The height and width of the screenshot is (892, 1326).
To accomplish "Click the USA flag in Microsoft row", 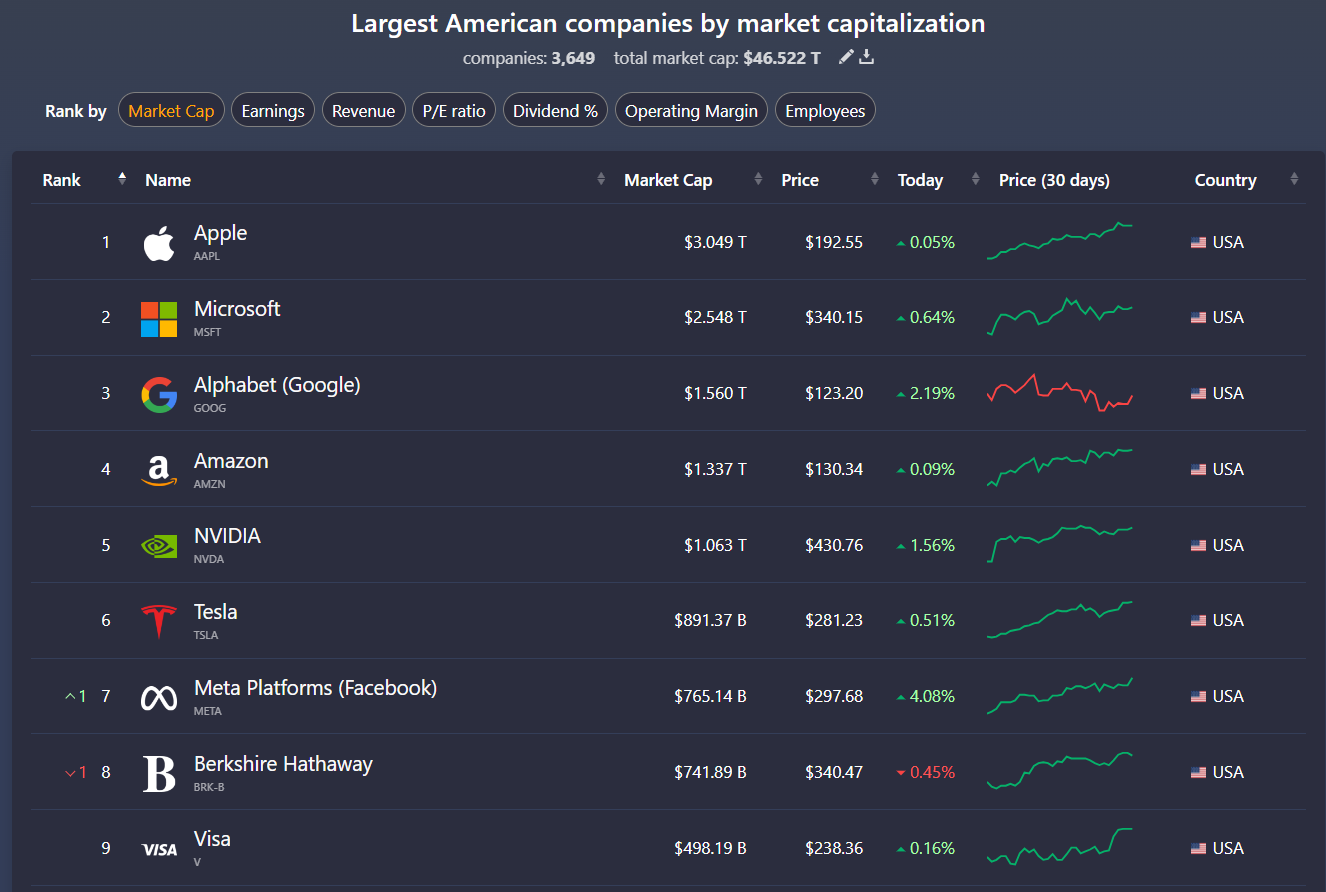I will [1198, 317].
